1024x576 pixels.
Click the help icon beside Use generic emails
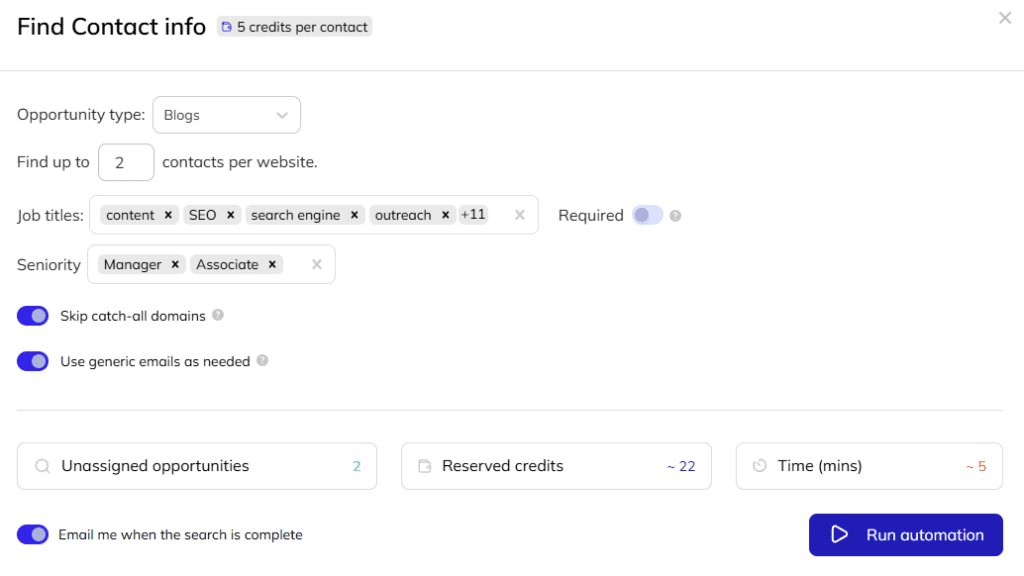262,361
